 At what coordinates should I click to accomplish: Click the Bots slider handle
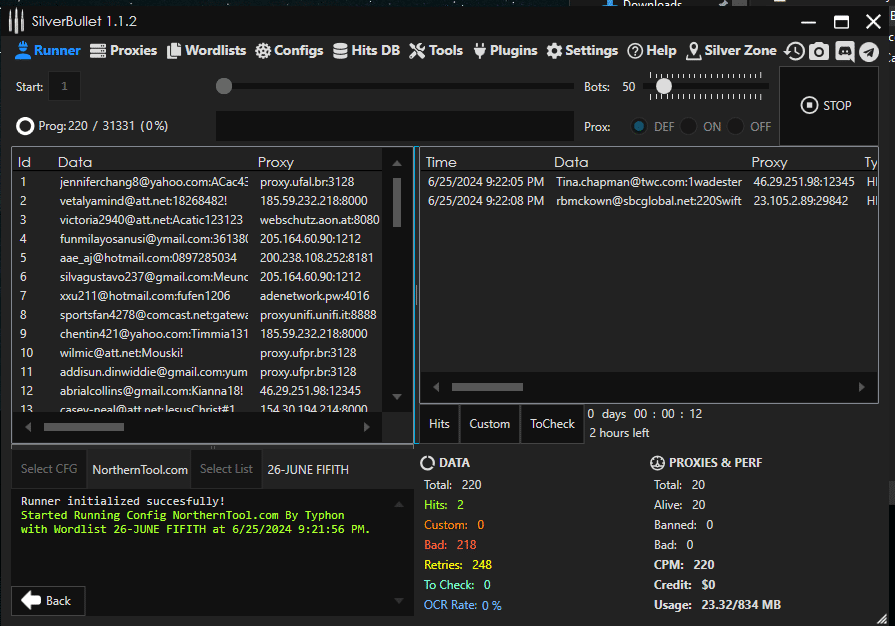tap(663, 87)
